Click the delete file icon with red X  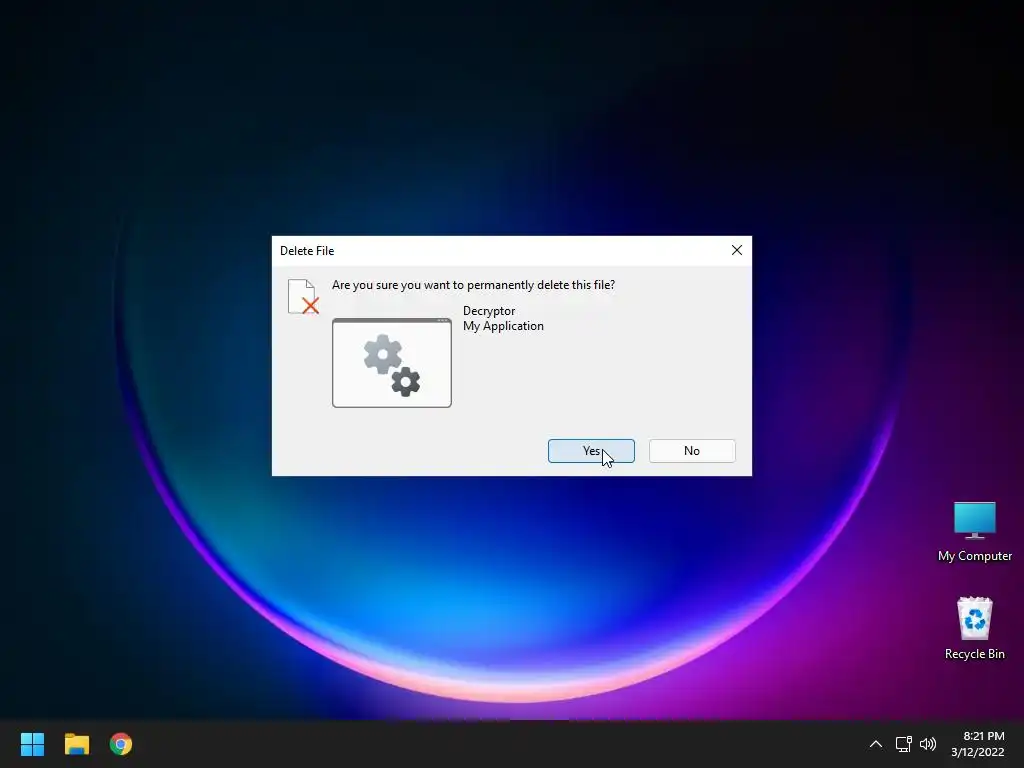(304, 296)
